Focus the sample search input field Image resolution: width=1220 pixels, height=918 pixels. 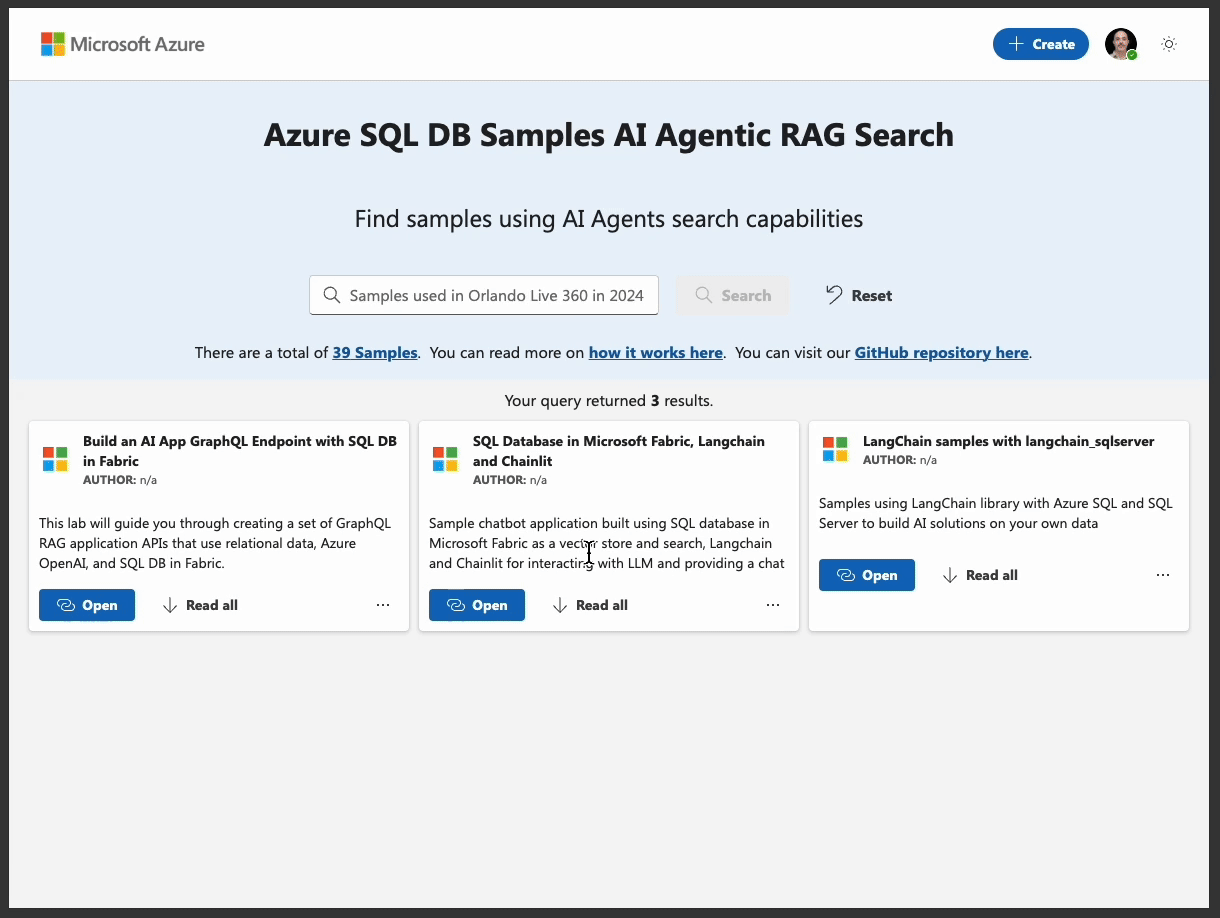tap(496, 295)
